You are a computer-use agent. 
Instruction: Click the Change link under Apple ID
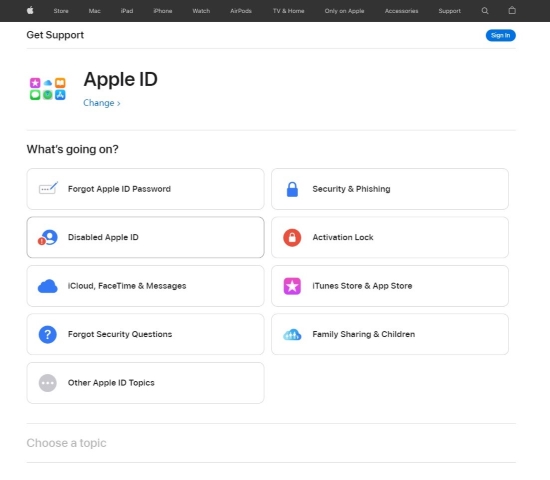[x=102, y=103]
